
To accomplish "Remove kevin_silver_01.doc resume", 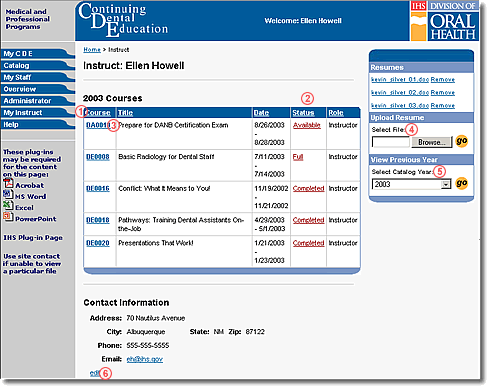I will pyautogui.click(x=443, y=80).
